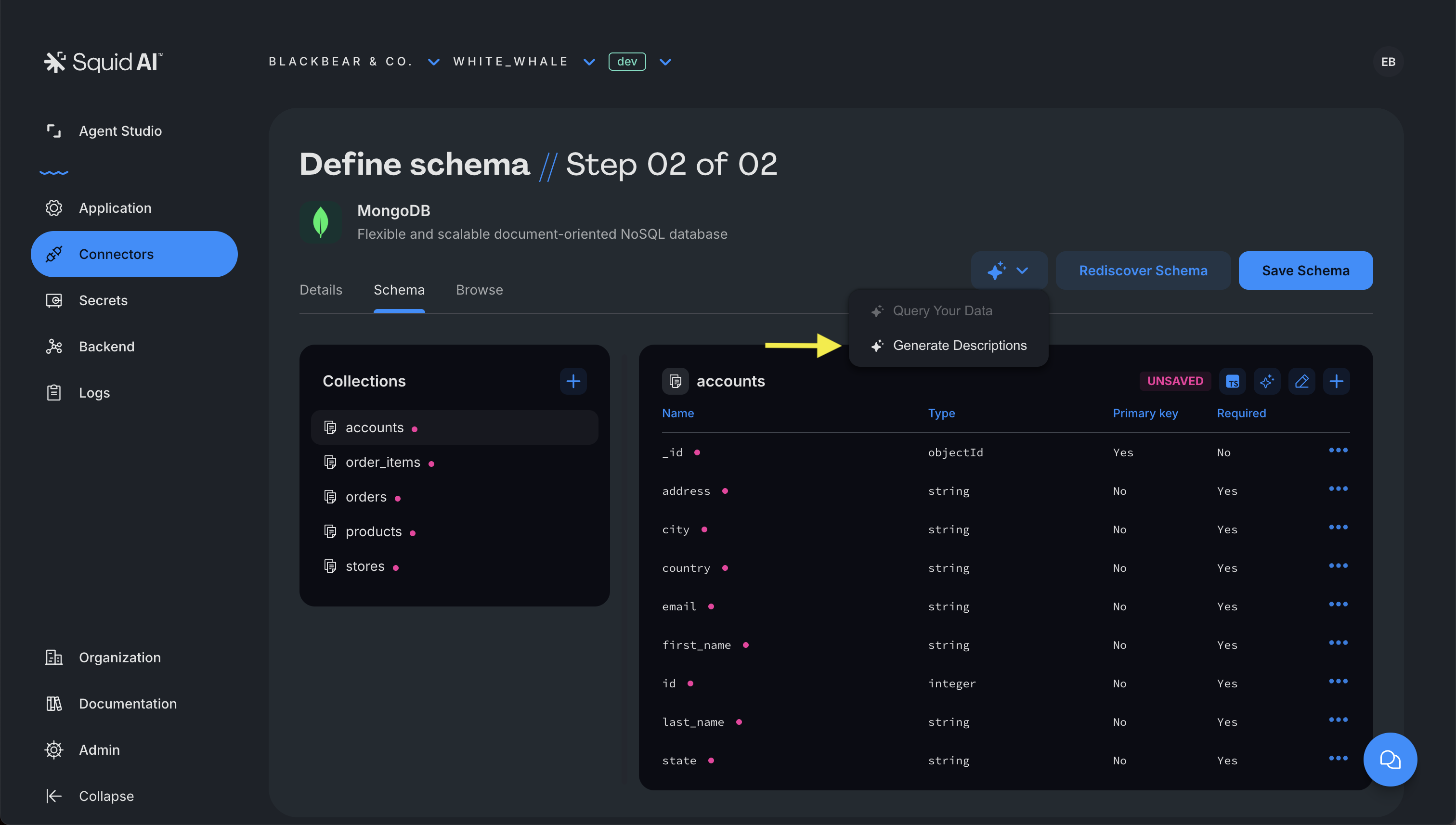
Task: Open the chat bubble support widget
Action: click(x=1390, y=759)
